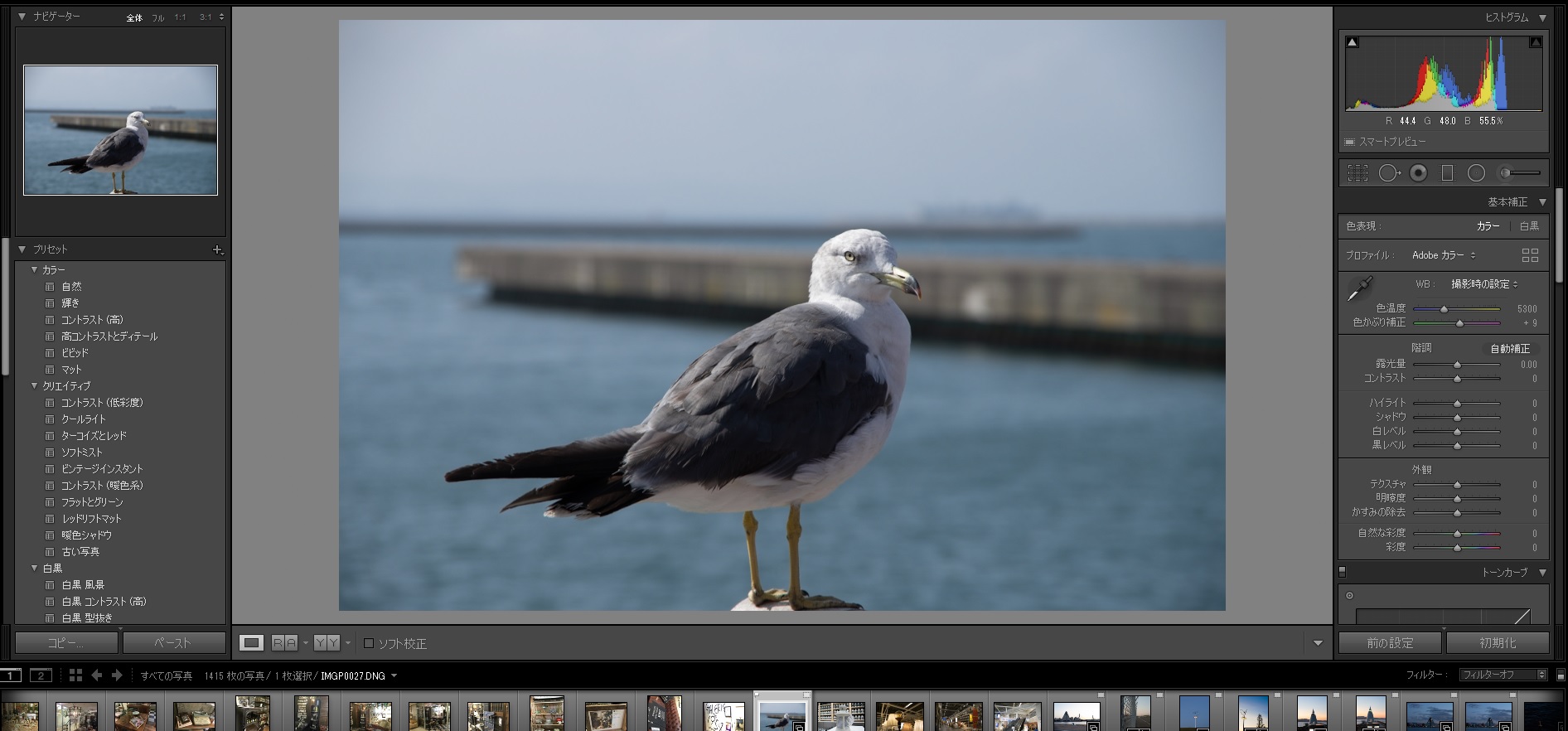This screenshot has width=1568, height=731.
Task: Select the Spot Removal tool
Action: pyautogui.click(x=1388, y=173)
